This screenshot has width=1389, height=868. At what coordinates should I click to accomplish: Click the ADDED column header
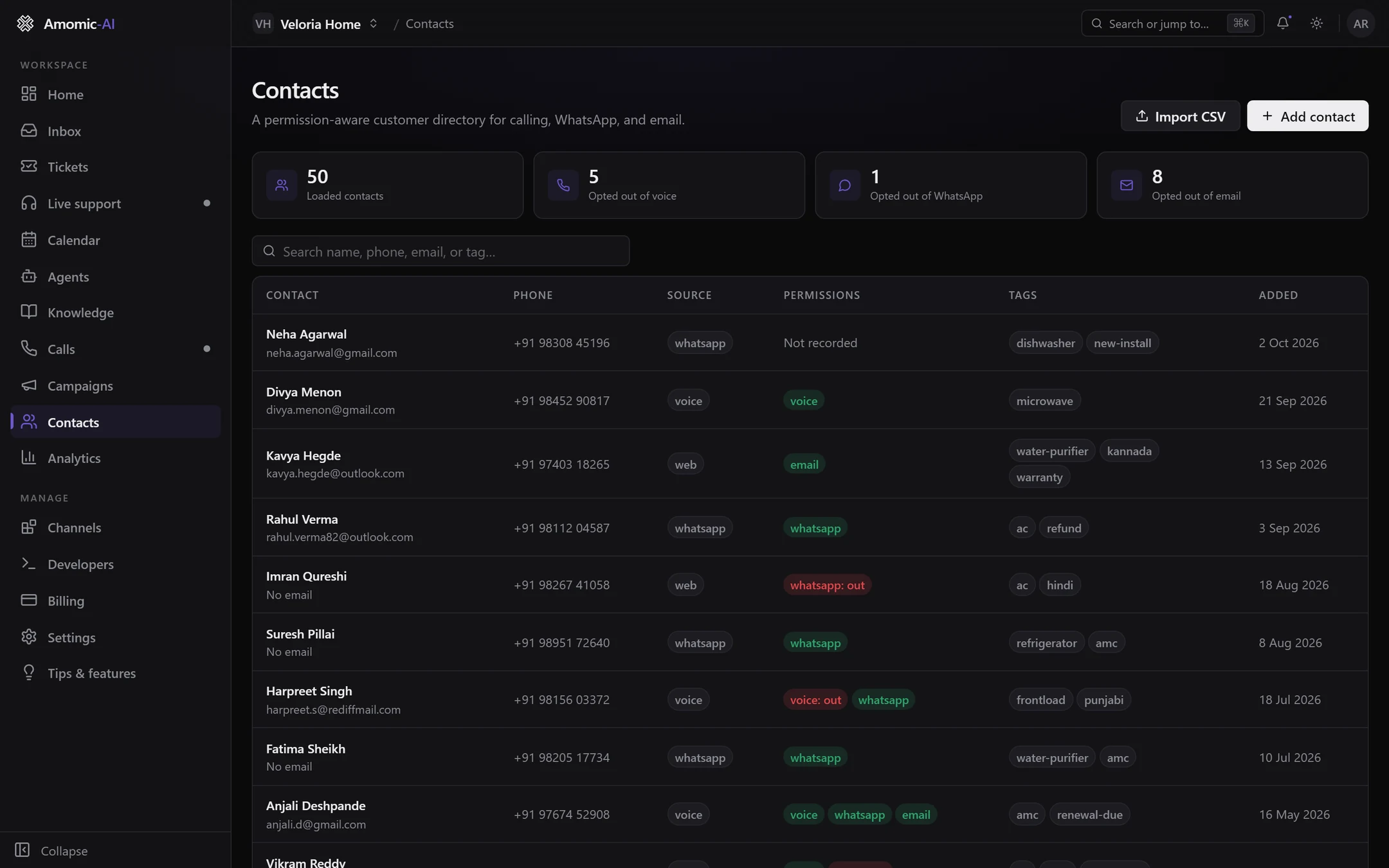pos(1278,295)
